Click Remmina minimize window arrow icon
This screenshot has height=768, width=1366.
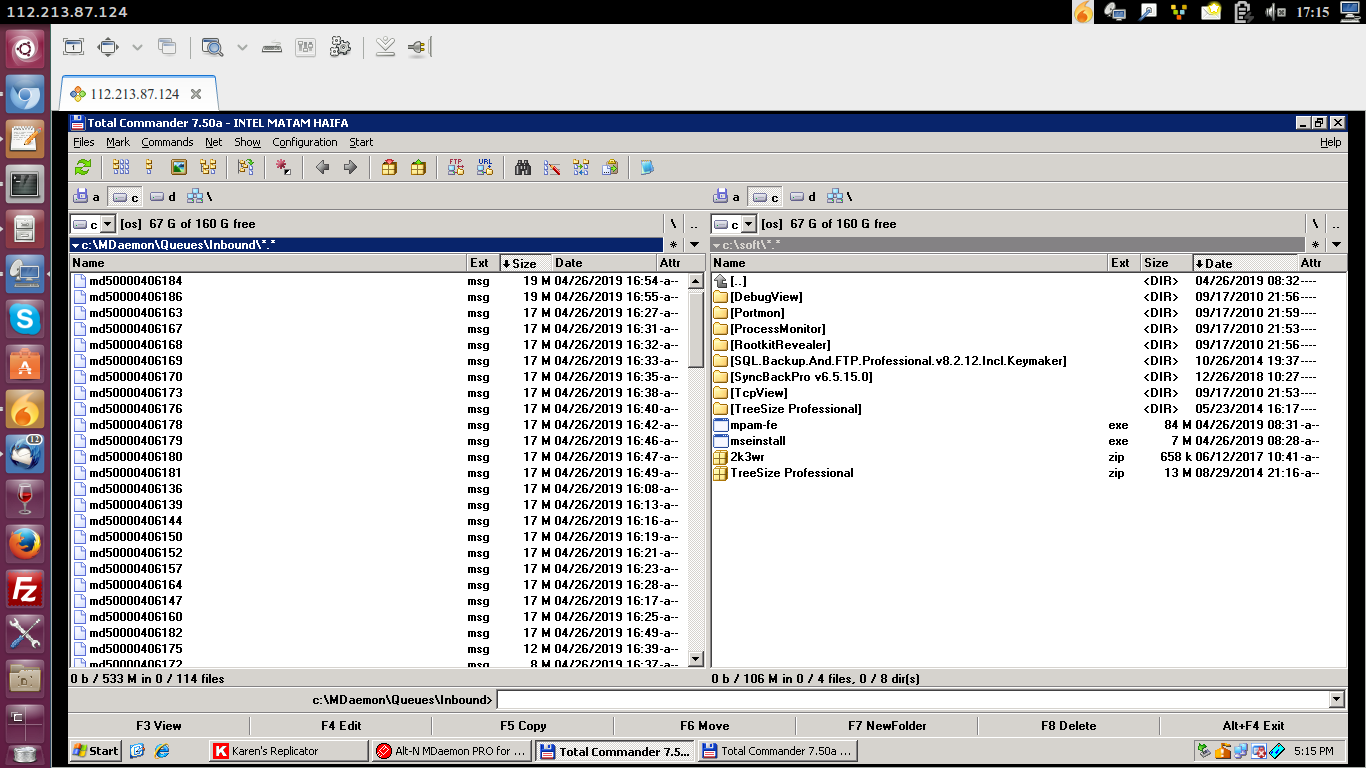(x=386, y=47)
